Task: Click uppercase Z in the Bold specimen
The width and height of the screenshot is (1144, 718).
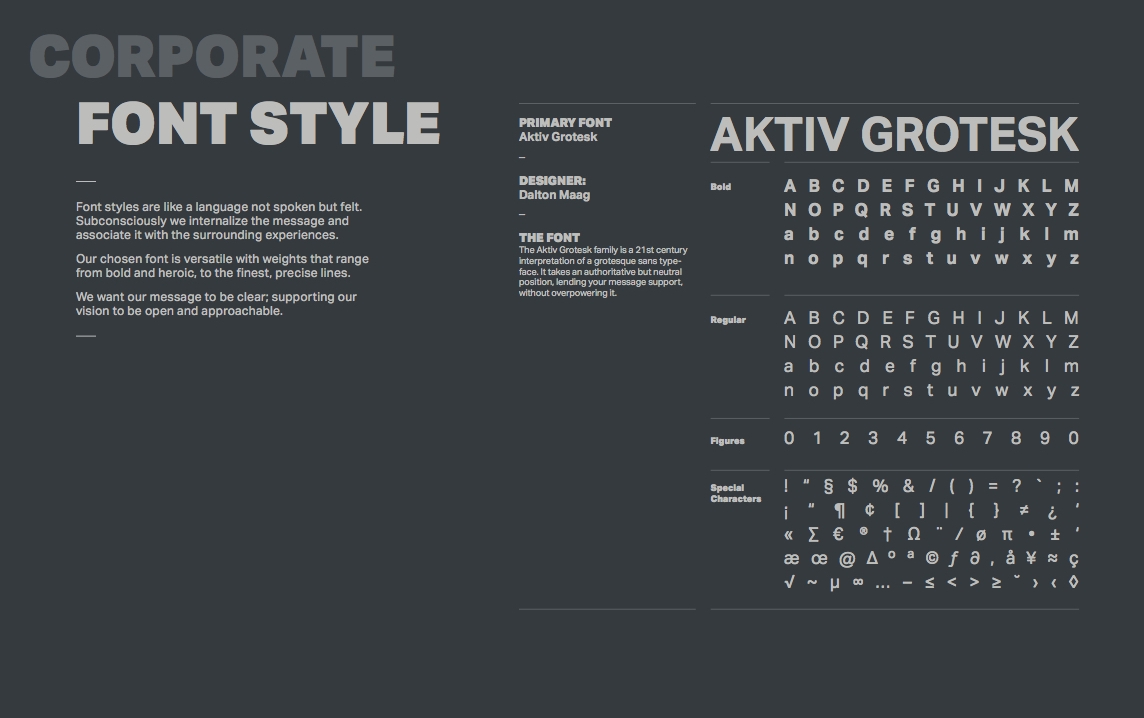Action: click(1073, 210)
